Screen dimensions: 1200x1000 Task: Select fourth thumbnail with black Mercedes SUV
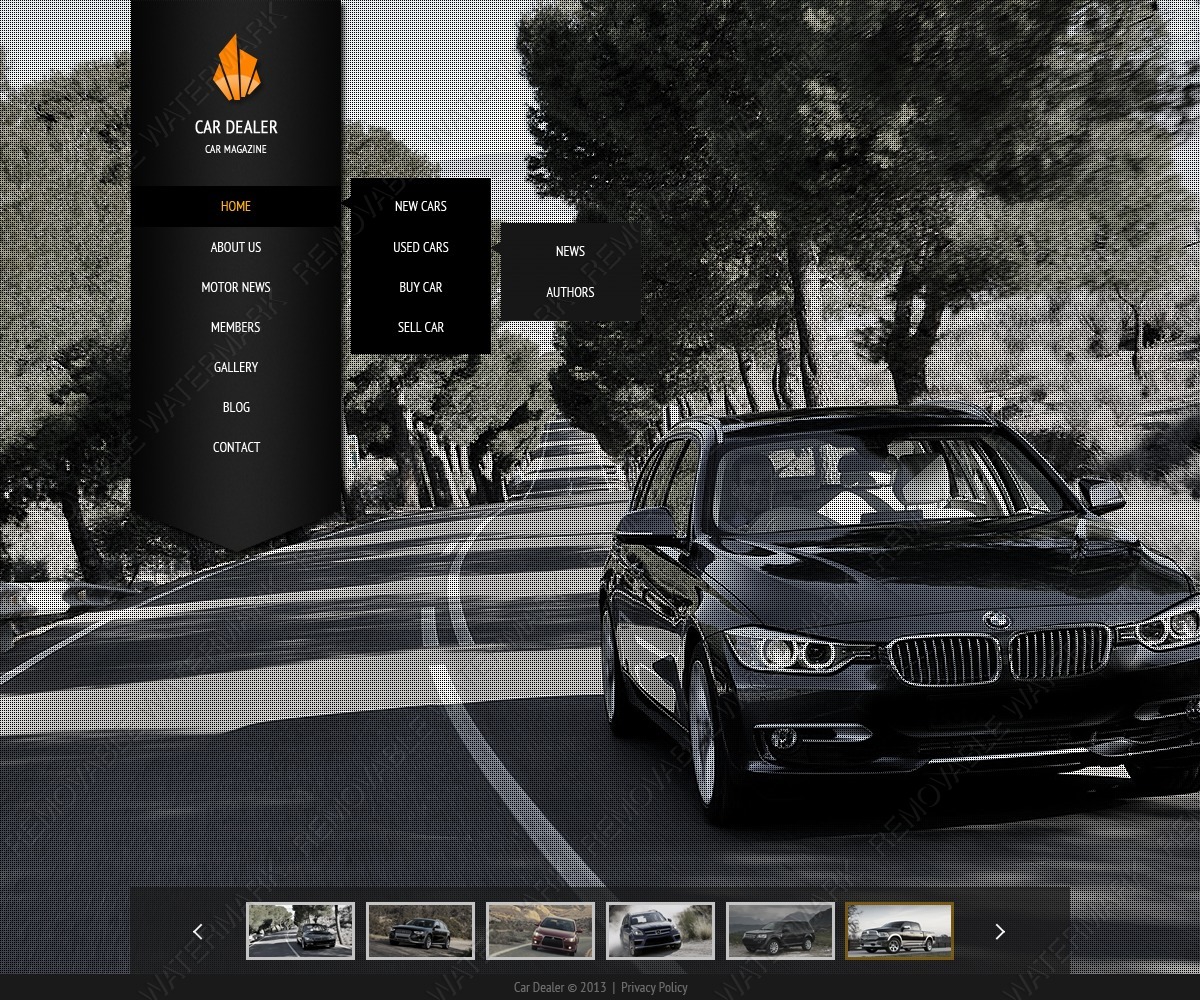(660, 931)
